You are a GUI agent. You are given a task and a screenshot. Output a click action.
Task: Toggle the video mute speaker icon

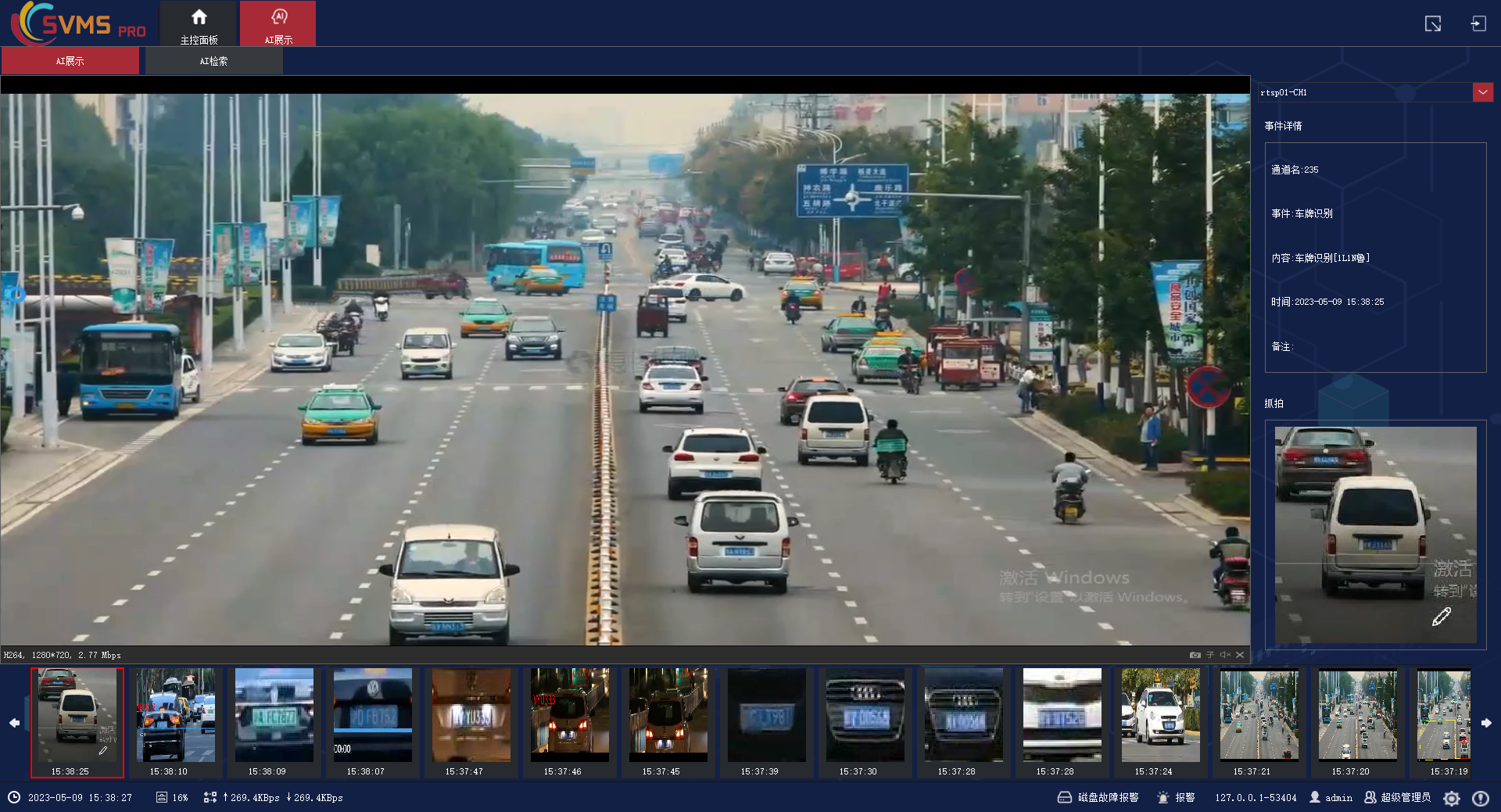(1225, 655)
